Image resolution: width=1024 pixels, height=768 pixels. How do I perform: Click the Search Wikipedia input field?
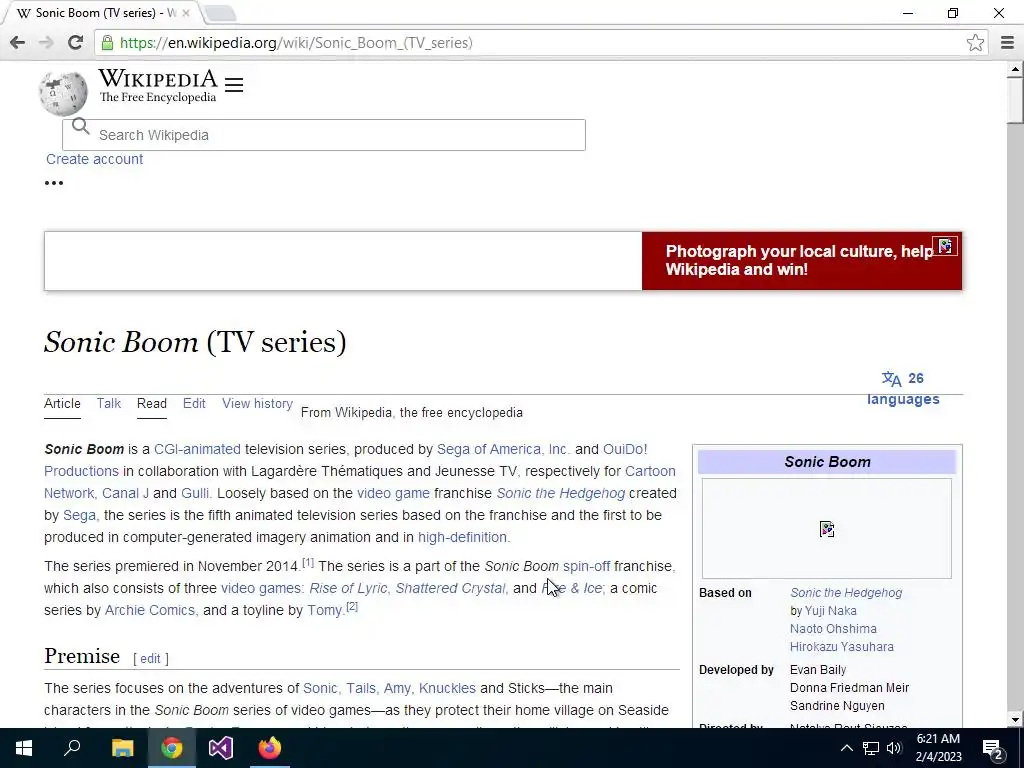click(324, 135)
